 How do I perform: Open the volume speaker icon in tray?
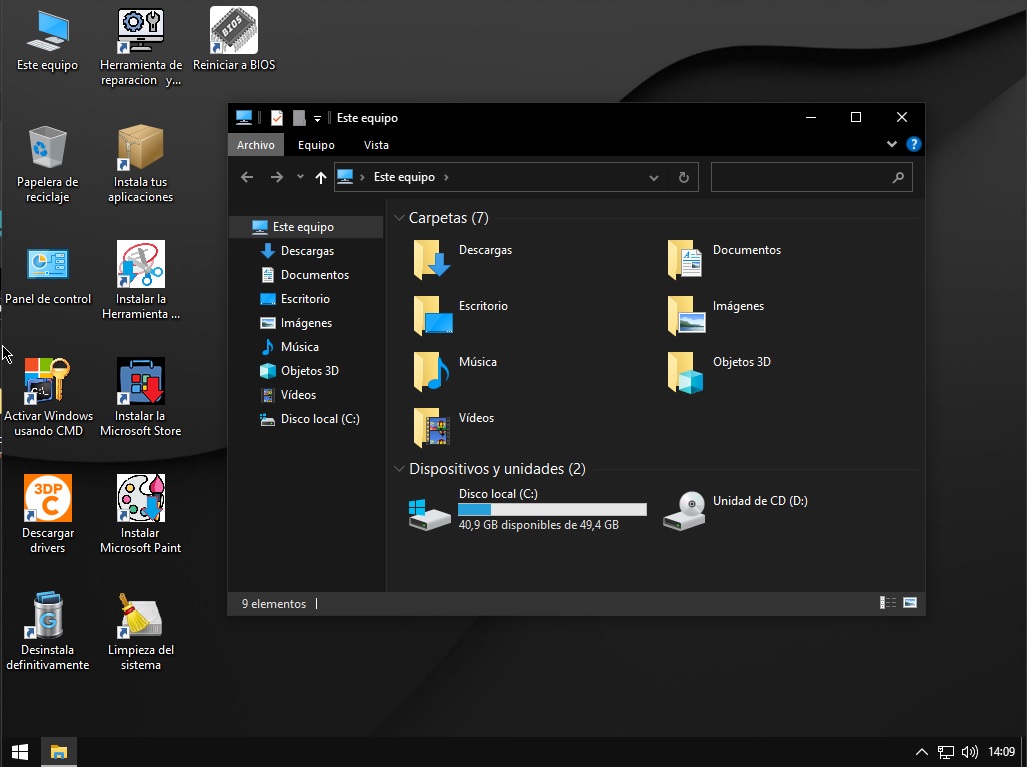point(969,752)
